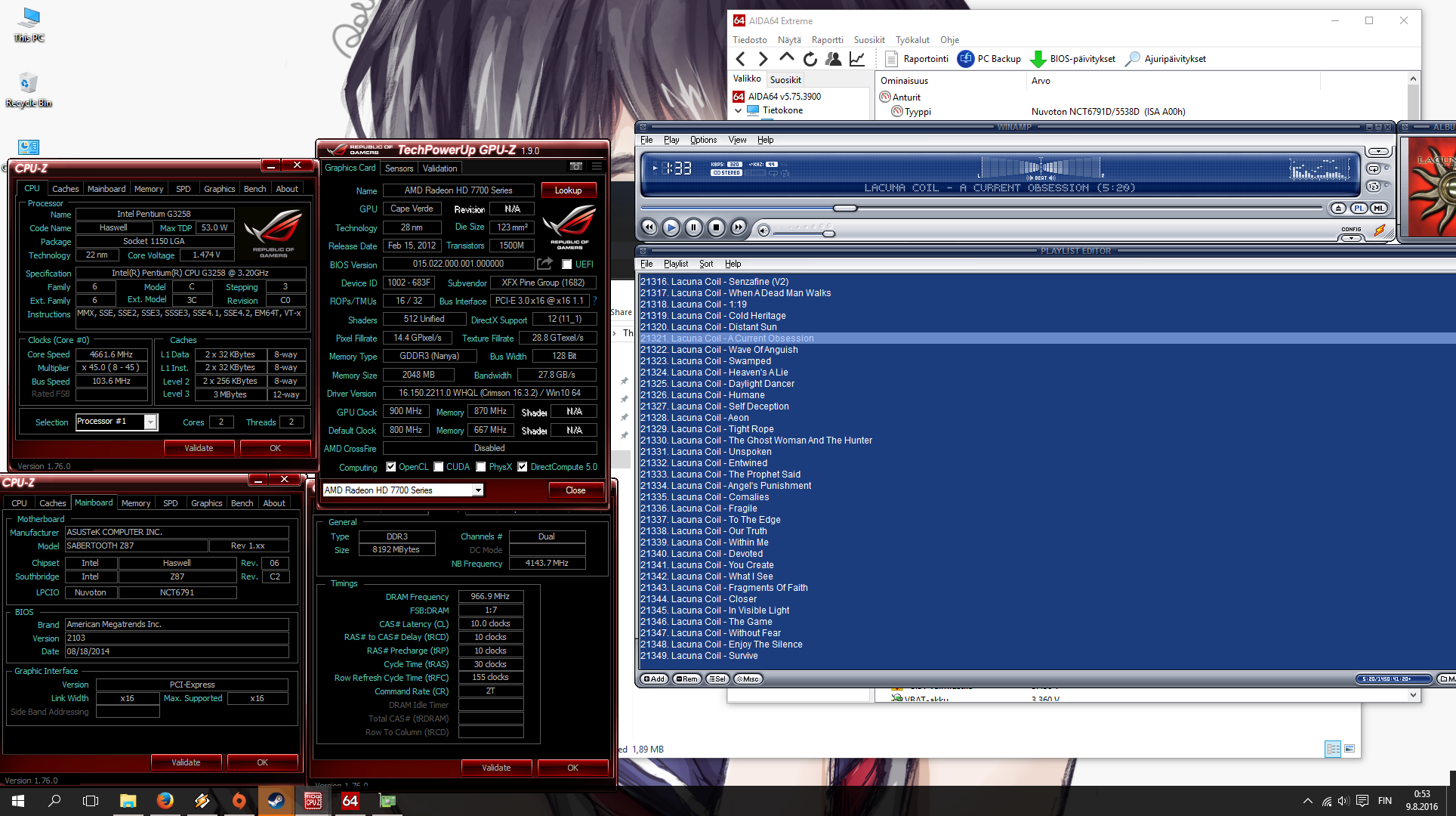Toggle the UEFI checkbox in GPU-Z
The height and width of the screenshot is (816, 1456).
click(x=566, y=264)
